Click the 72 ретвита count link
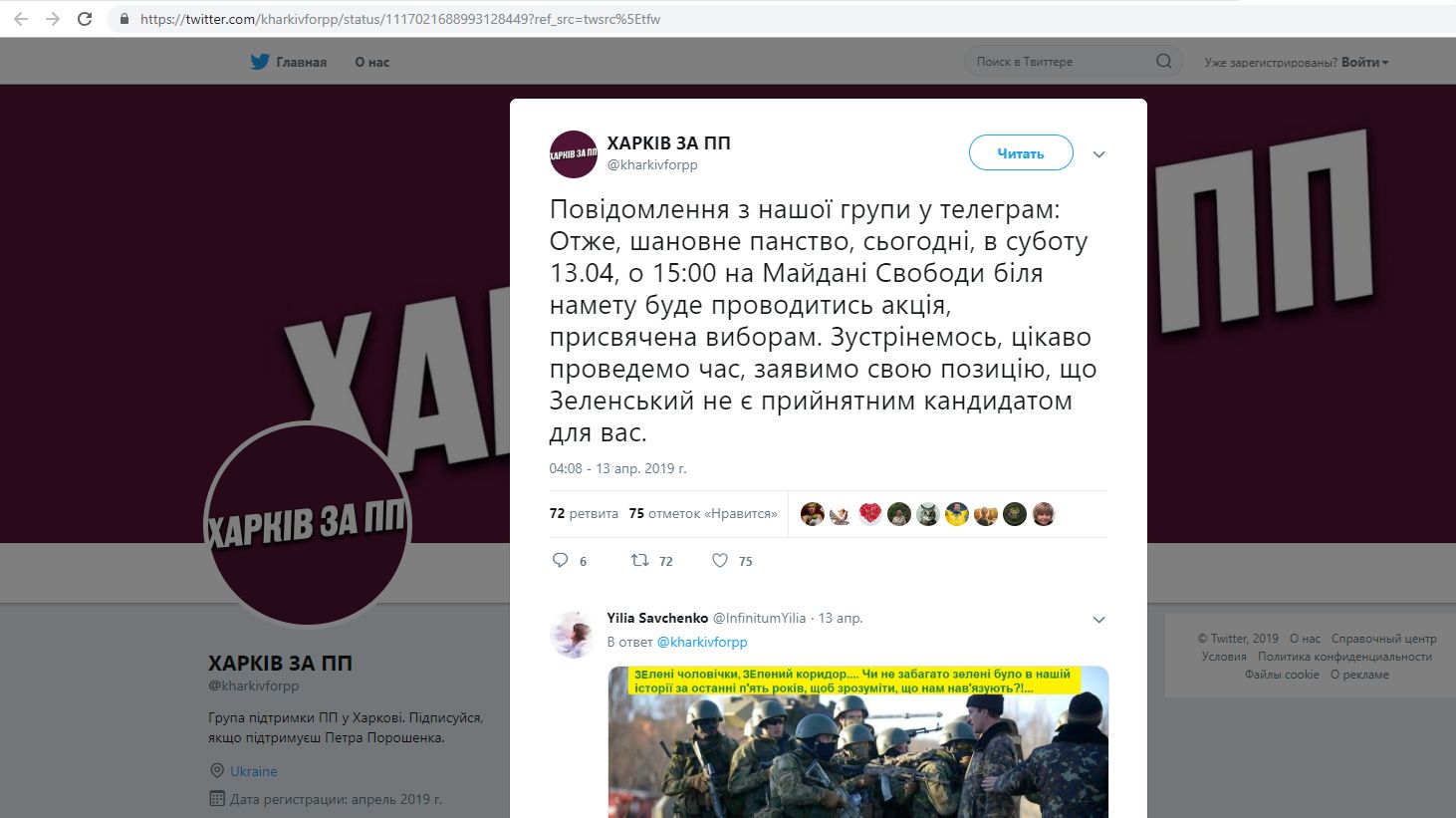Image resolution: width=1456 pixels, height=818 pixels. pyautogui.click(x=584, y=514)
